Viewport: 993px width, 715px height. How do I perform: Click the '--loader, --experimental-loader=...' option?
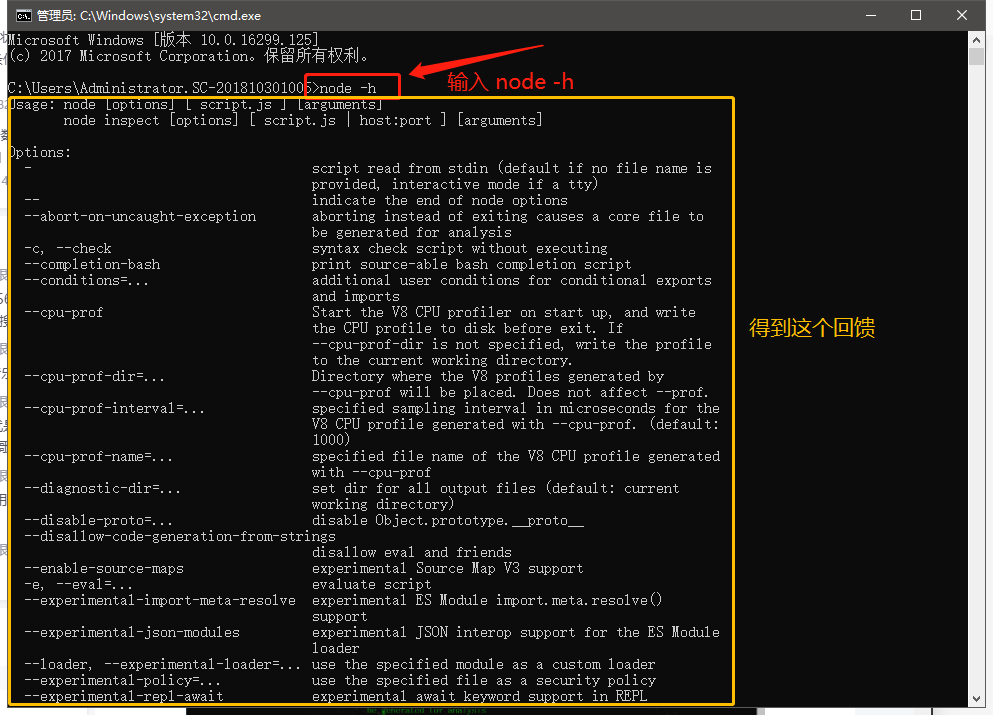(x=162, y=664)
